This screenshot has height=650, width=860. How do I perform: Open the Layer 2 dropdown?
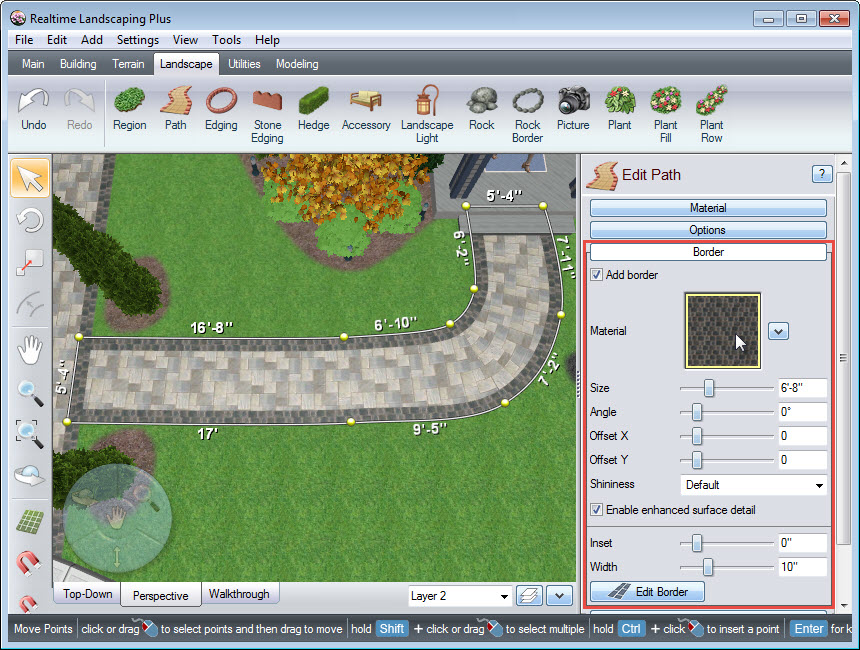(460, 596)
